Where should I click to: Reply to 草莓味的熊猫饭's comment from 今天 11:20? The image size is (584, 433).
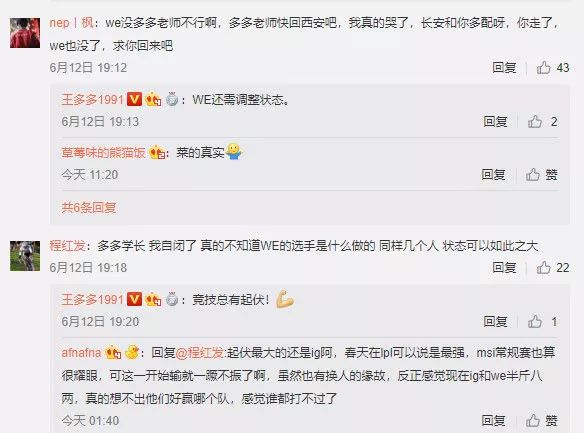[x=493, y=175]
